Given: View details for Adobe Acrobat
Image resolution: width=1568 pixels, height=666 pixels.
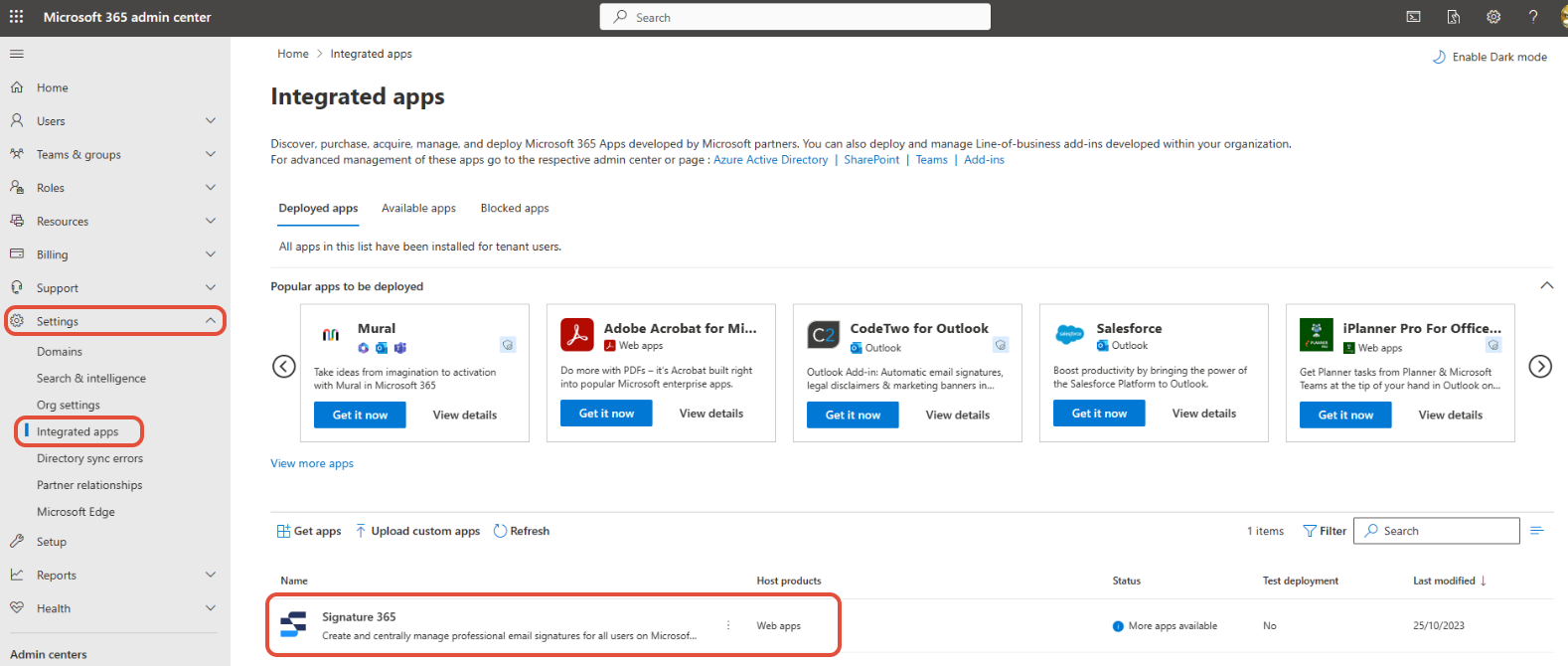Looking at the screenshot, I should [x=711, y=414].
